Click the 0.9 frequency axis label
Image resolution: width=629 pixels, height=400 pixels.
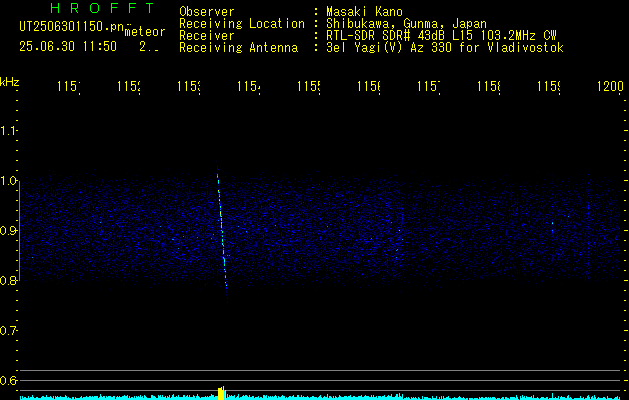tap(8, 230)
